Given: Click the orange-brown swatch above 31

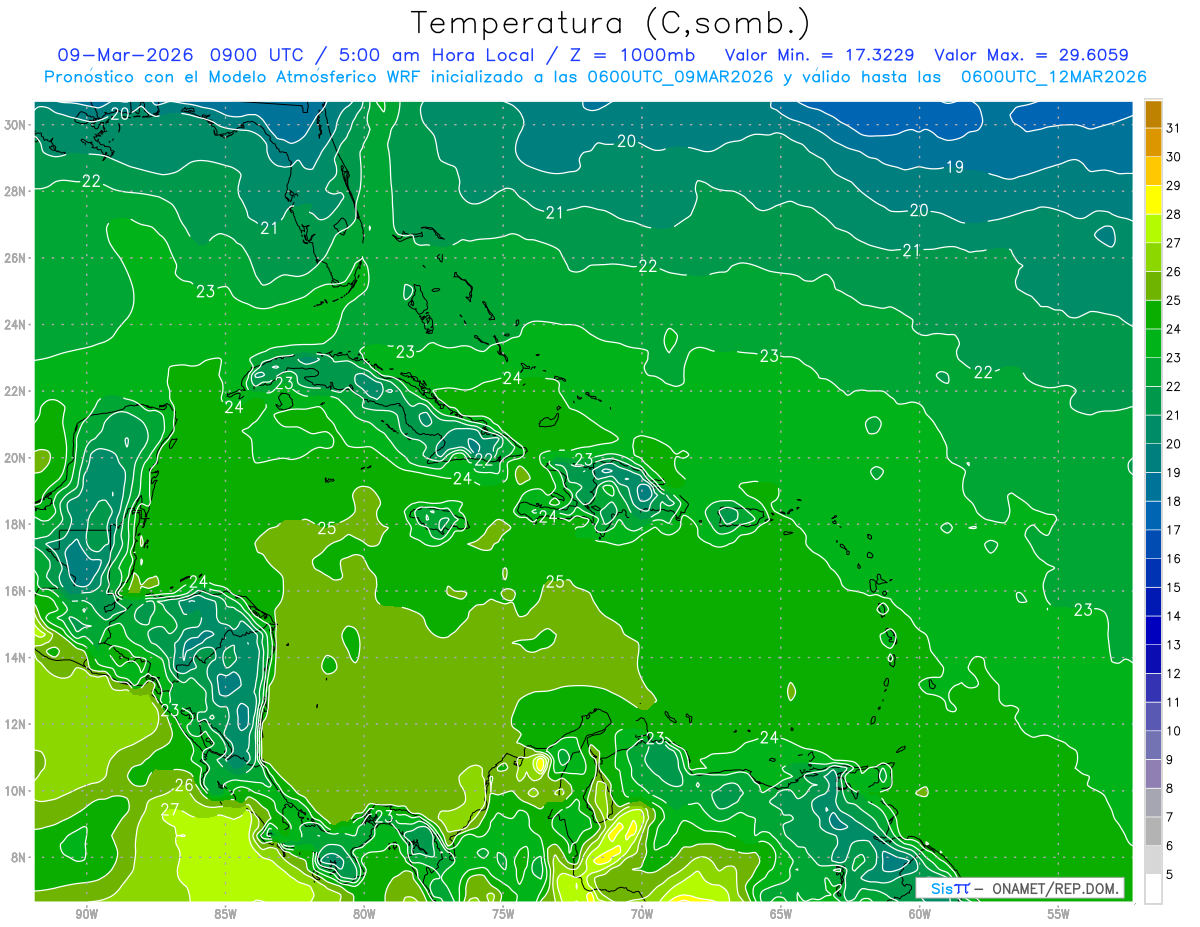Looking at the screenshot, I should pos(1153,114).
